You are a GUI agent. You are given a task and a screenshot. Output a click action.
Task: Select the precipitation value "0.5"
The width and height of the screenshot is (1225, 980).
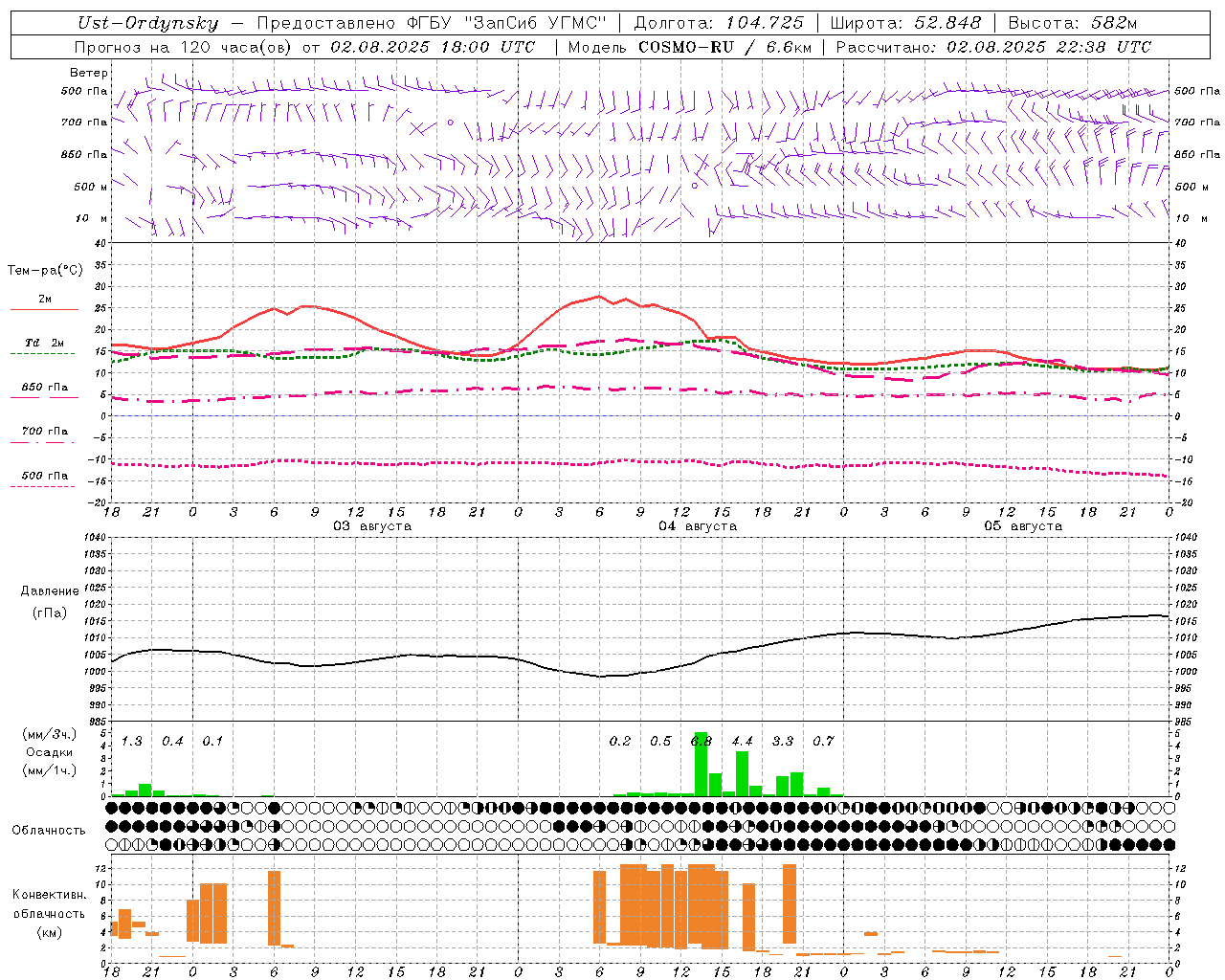click(x=660, y=742)
